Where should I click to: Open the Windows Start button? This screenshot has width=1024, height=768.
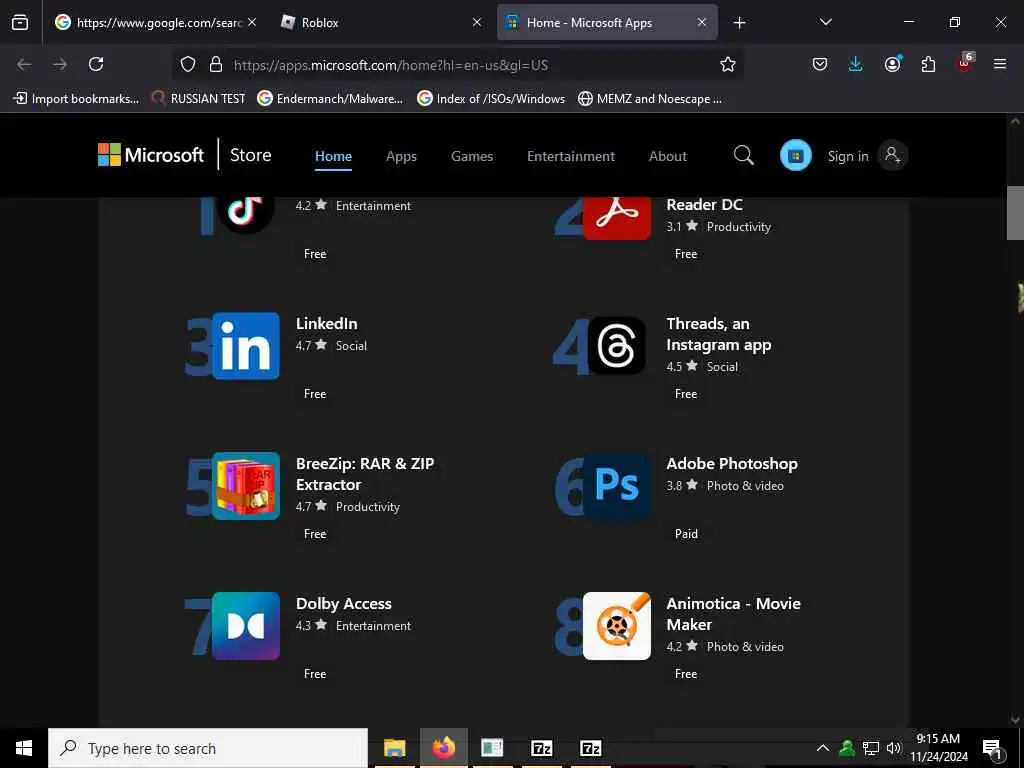click(x=24, y=748)
